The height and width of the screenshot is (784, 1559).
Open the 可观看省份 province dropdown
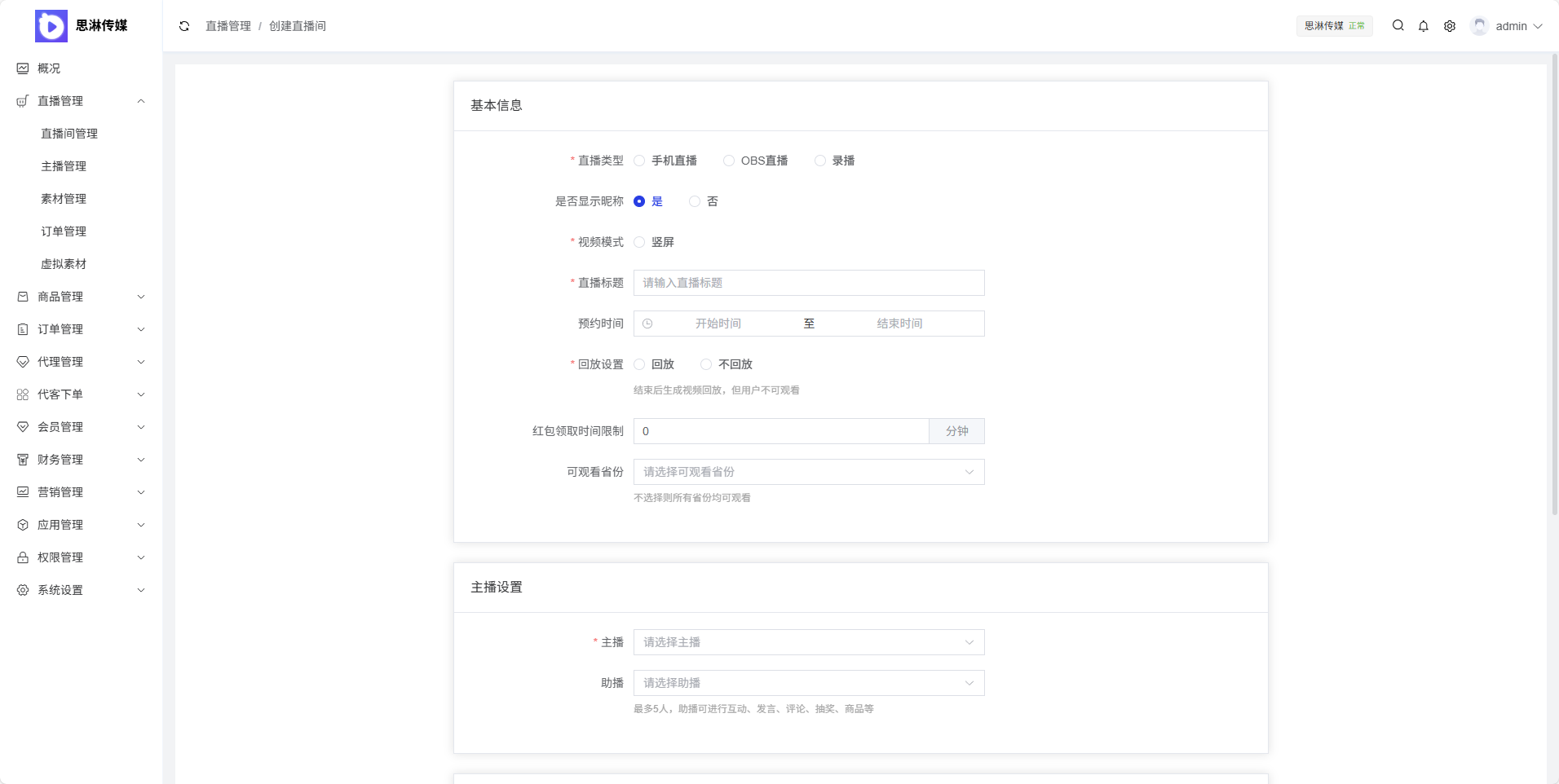point(807,472)
